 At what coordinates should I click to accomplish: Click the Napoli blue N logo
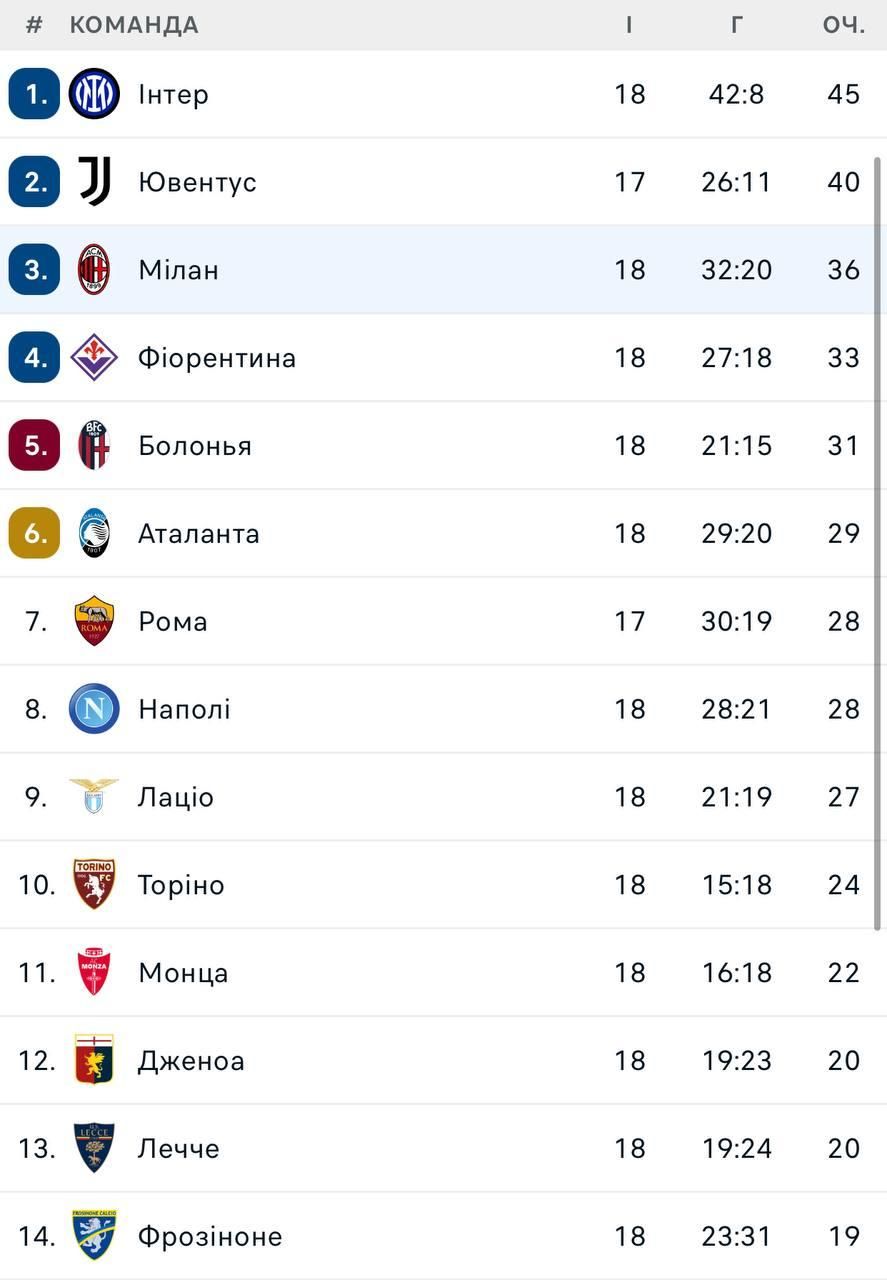(x=94, y=709)
